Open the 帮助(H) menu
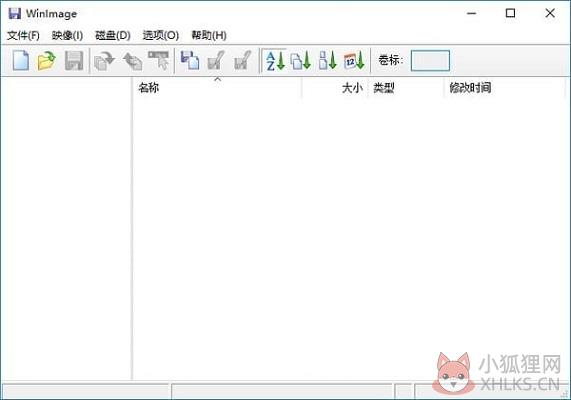Image resolution: width=571 pixels, height=400 pixels. pyautogui.click(x=209, y=35)
